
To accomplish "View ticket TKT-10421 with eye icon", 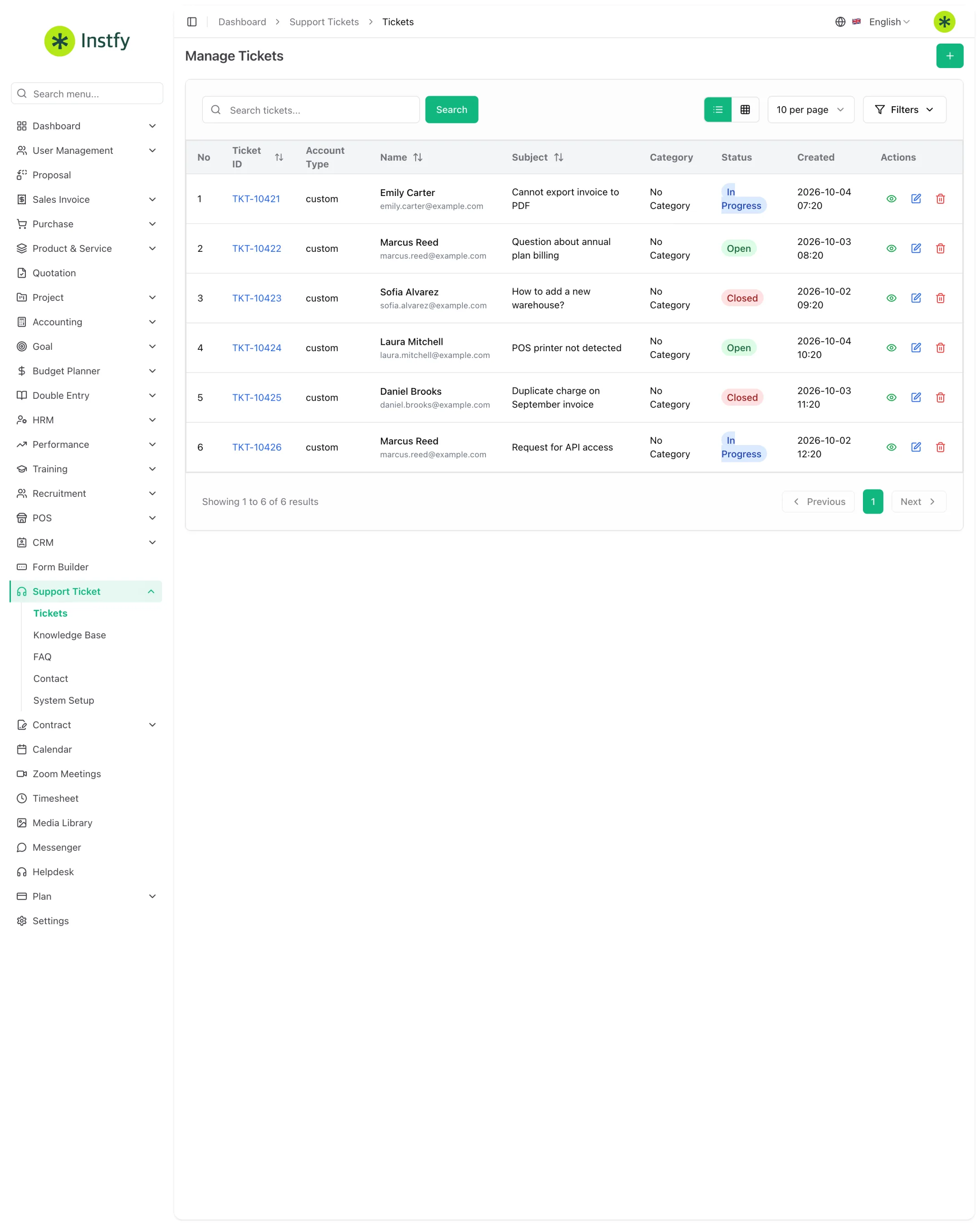I will [x=891, y=199].
